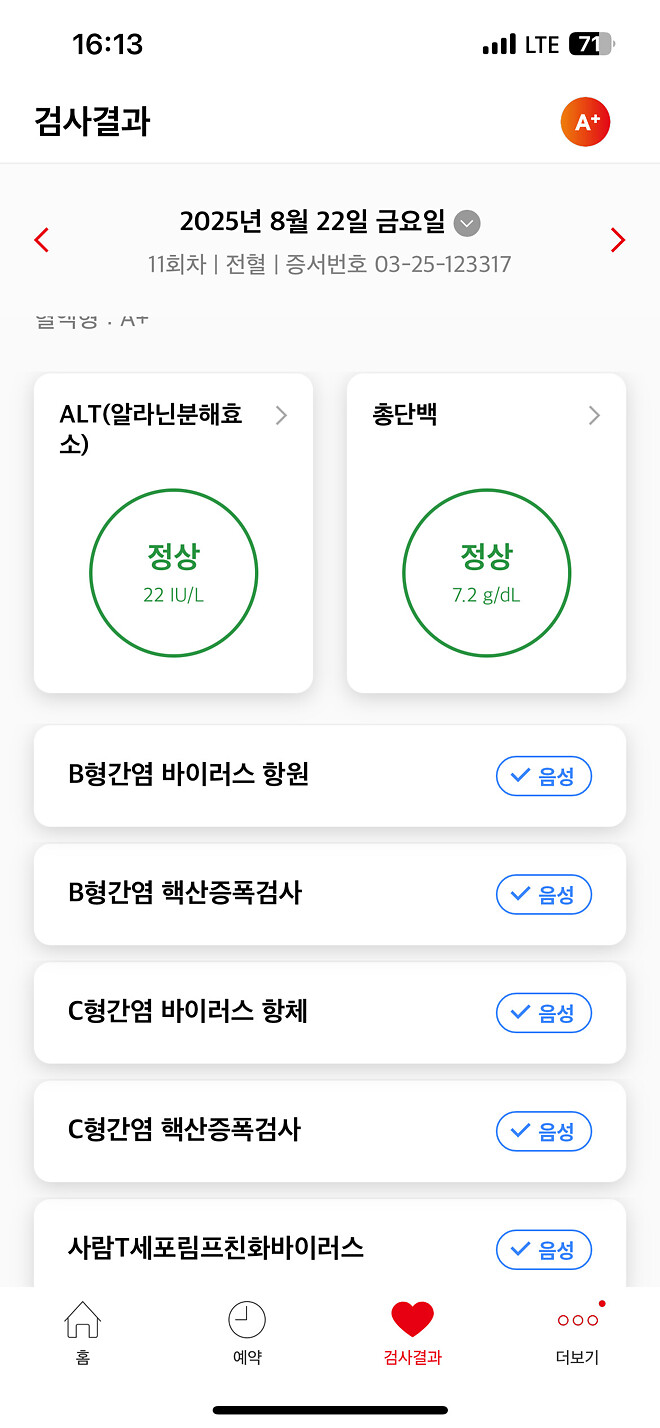The width and height of the screenshot is (660, 1428).
Task: Open the 더보기 more options icon
Action: click(x=578, y=1321)
